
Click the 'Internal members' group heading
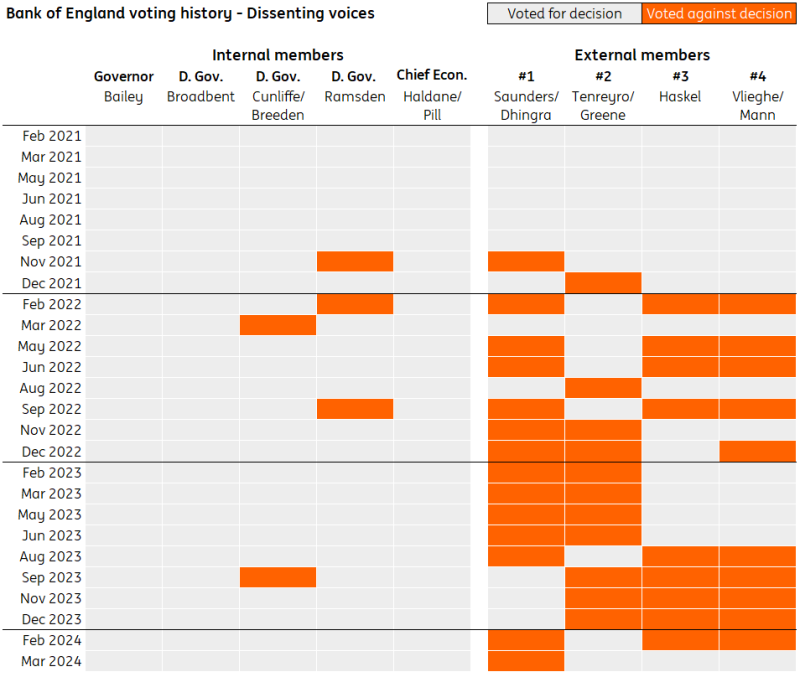pyautogui.click(x=278, y=55)
